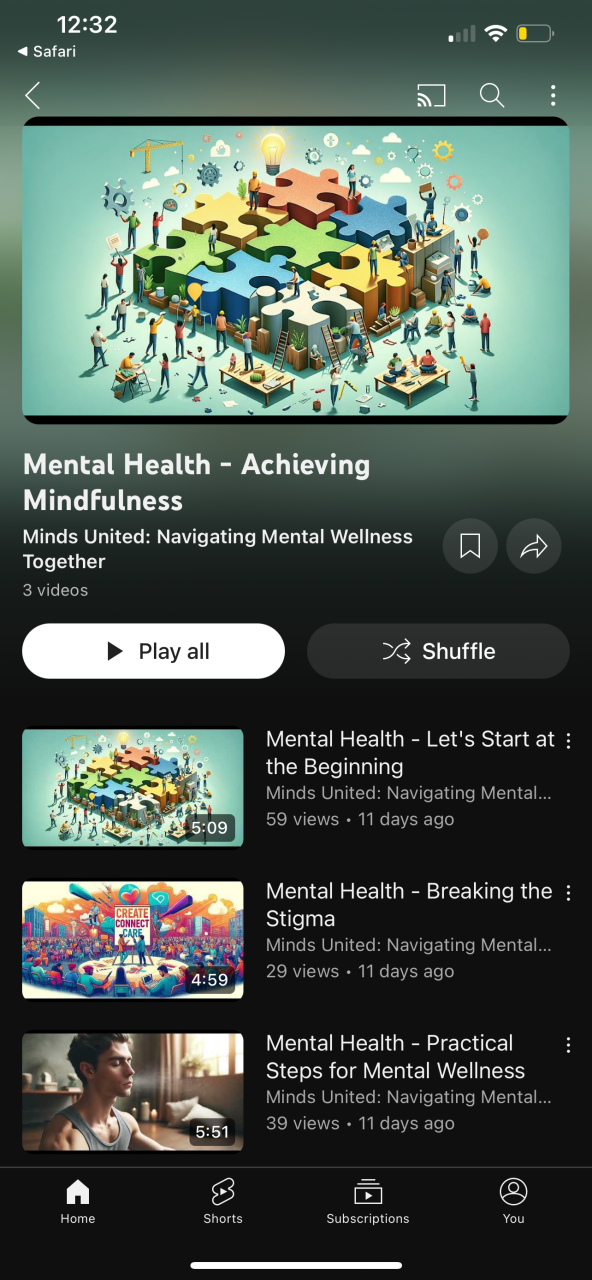Open the You profile tab
The height and width of the screenshot is (1280, 592).
pos(514,1201)
